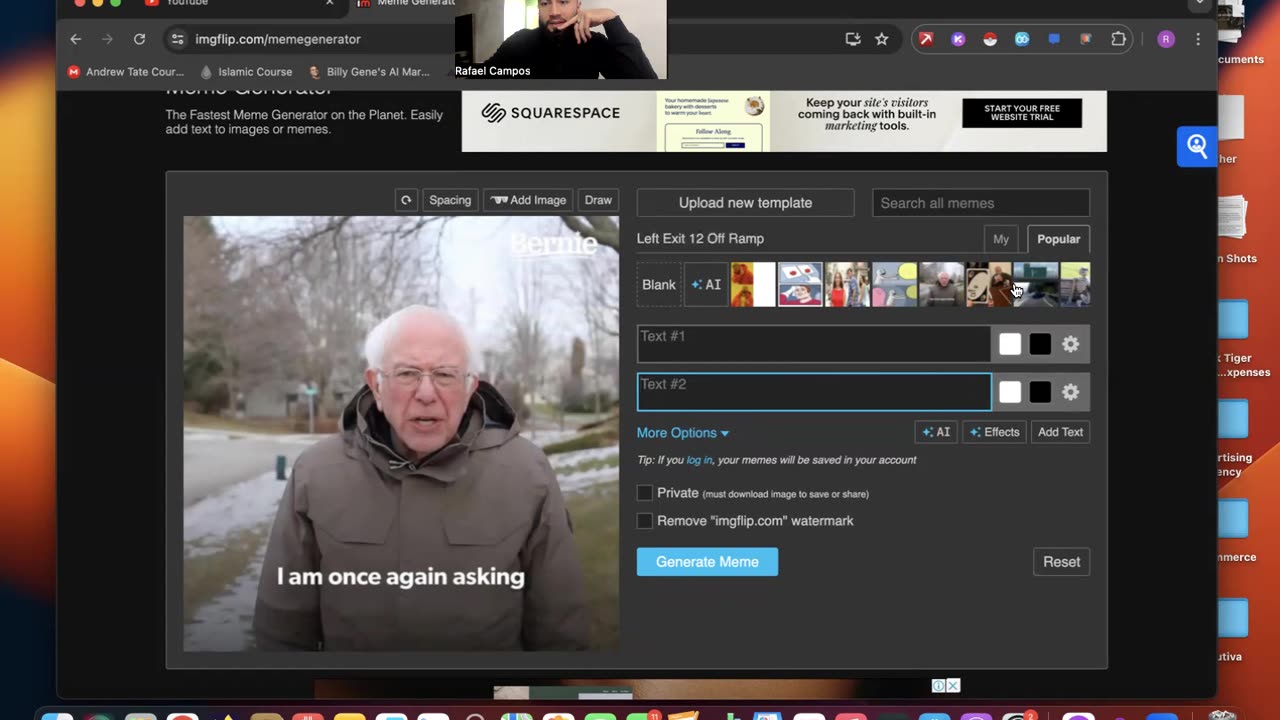This screenshot has height=720, width=1280.
Task: Open the Pokeball browser extension
Action: click(990, 39)
